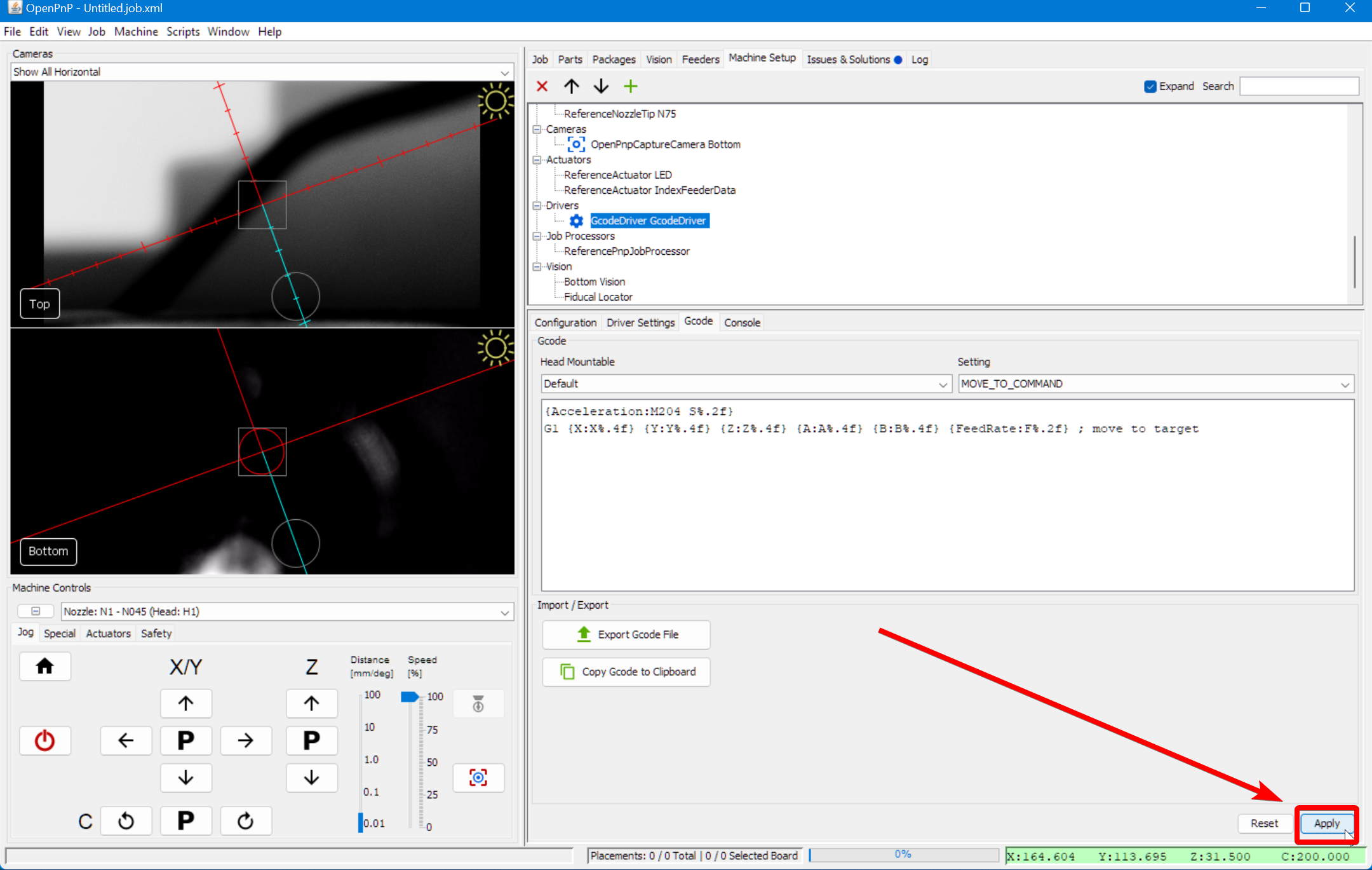1372x870 pixels.
Task: Click the Apply button
Action: (1326, 823)
